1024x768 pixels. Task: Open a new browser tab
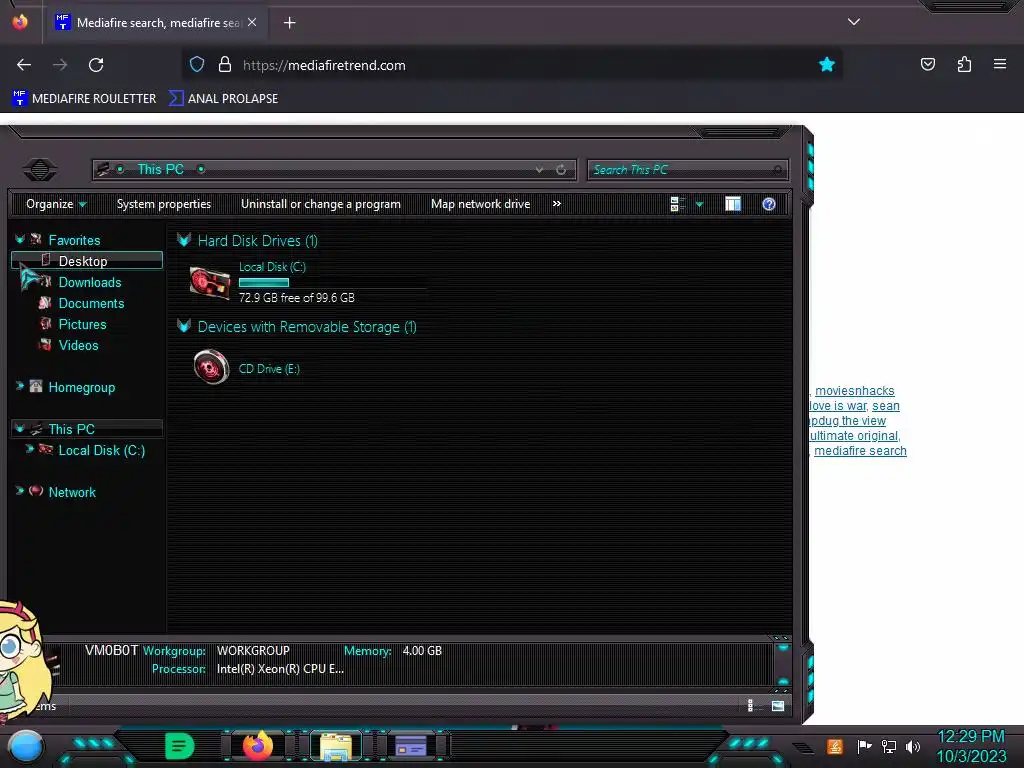[x=289, y=23]
